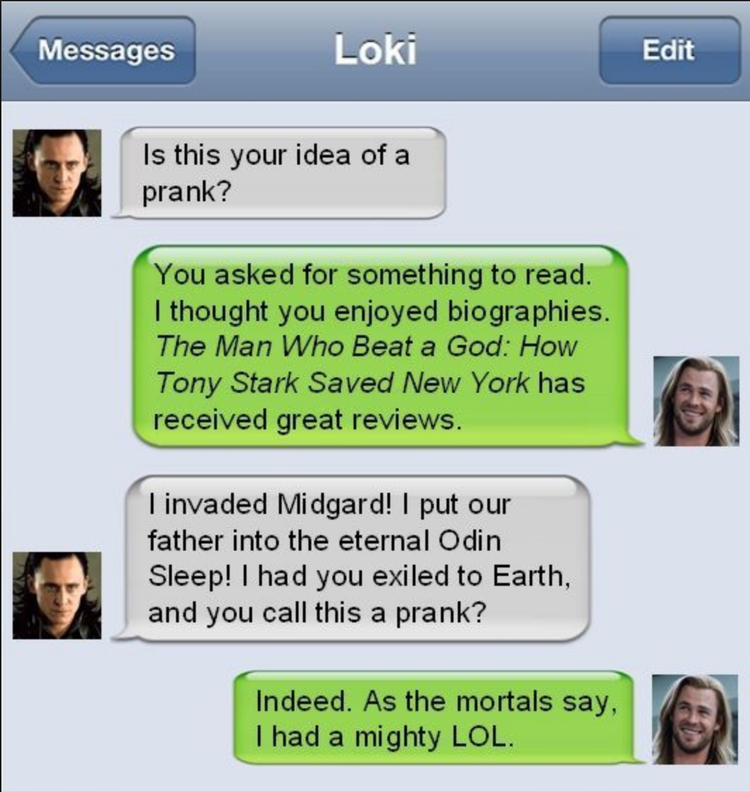Select the green "Indeed. As the mortals say" line
The image size is (750, 792).
click(436, 702)
